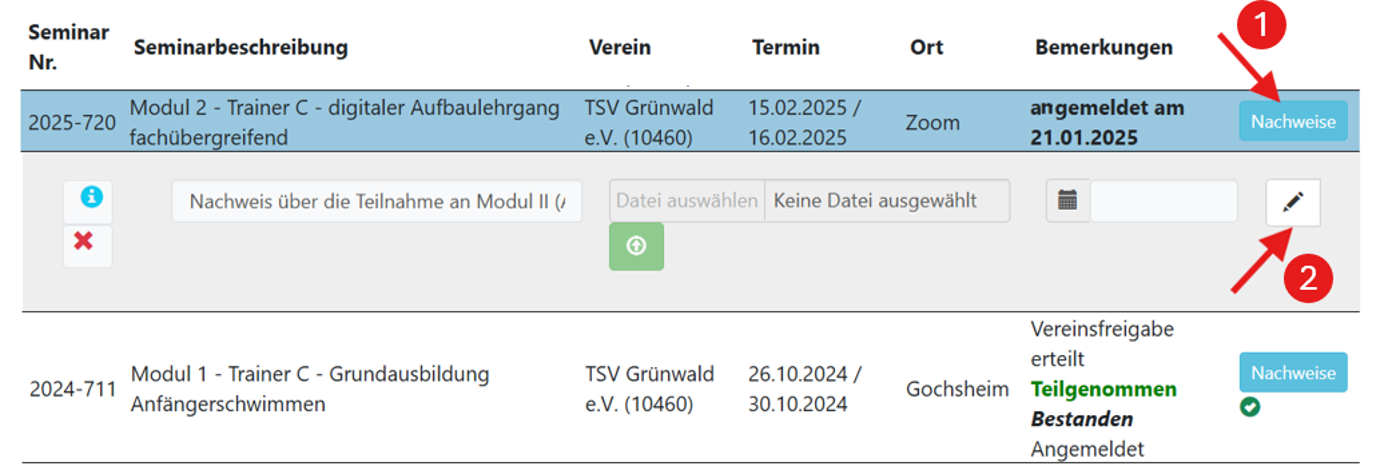Image resolution: width=1380 pixels, height=474 pixels.
Task: Click the pencil edit button
Action: click(1292, 202)
